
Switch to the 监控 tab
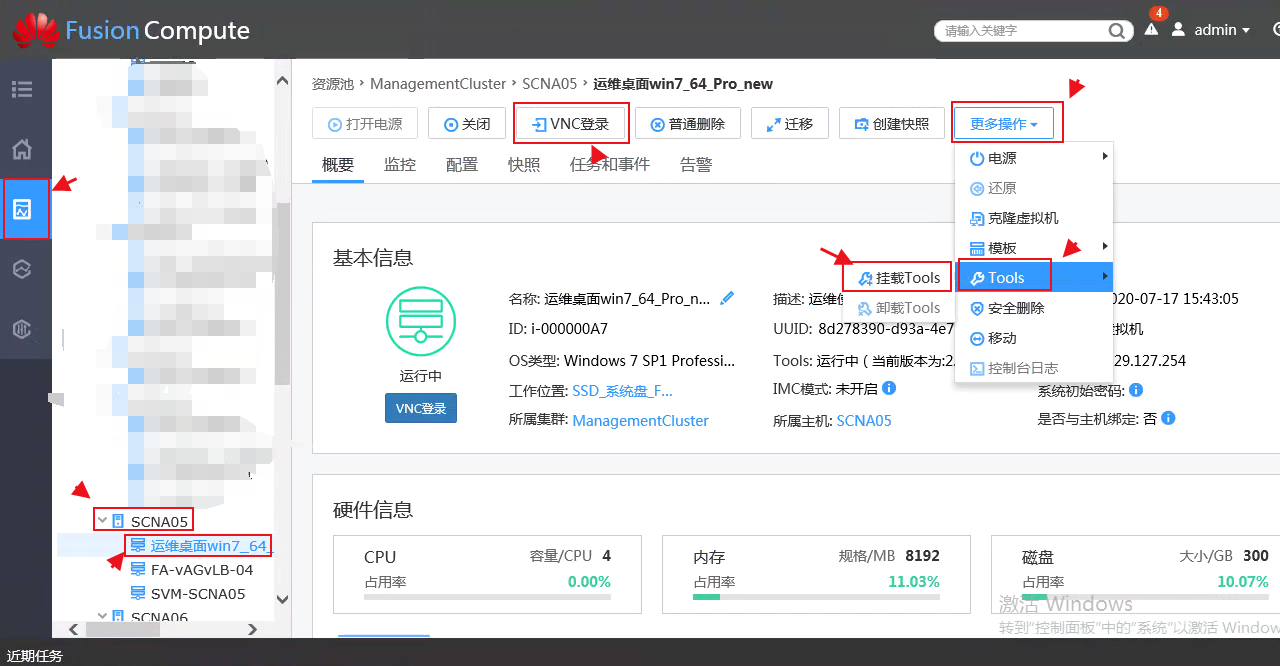[400, 165]
